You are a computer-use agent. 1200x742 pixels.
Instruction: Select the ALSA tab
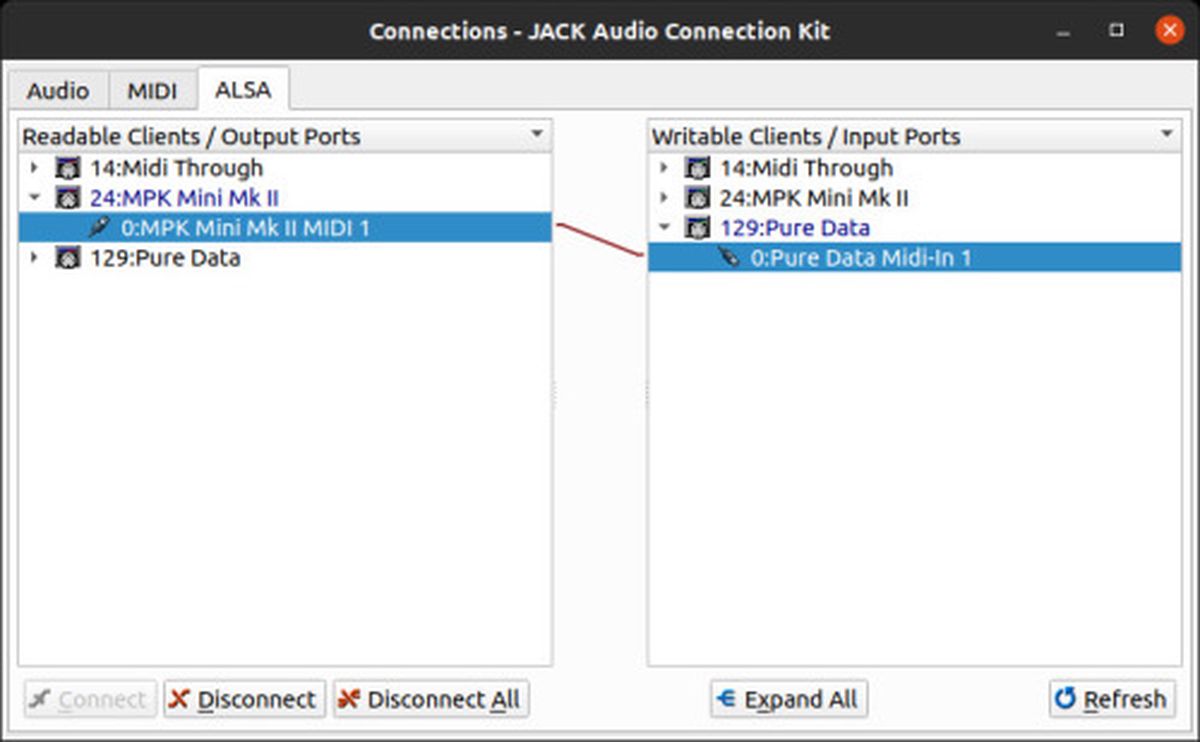[x=243, y=88]
